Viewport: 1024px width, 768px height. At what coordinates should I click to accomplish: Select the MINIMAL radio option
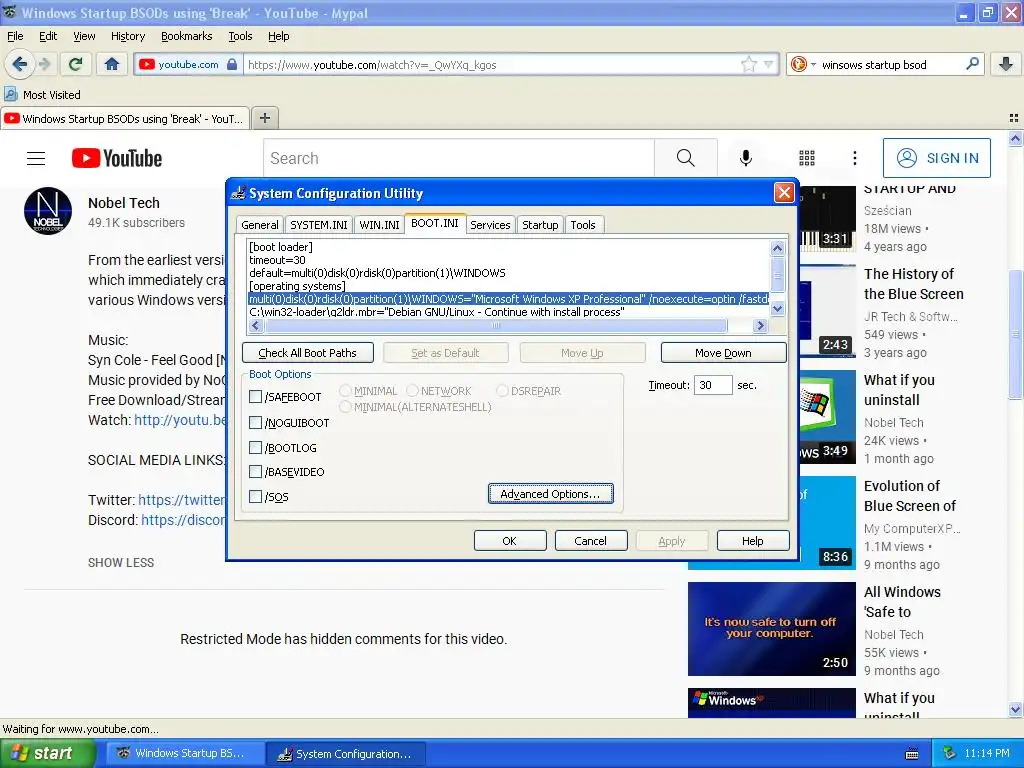345,391
